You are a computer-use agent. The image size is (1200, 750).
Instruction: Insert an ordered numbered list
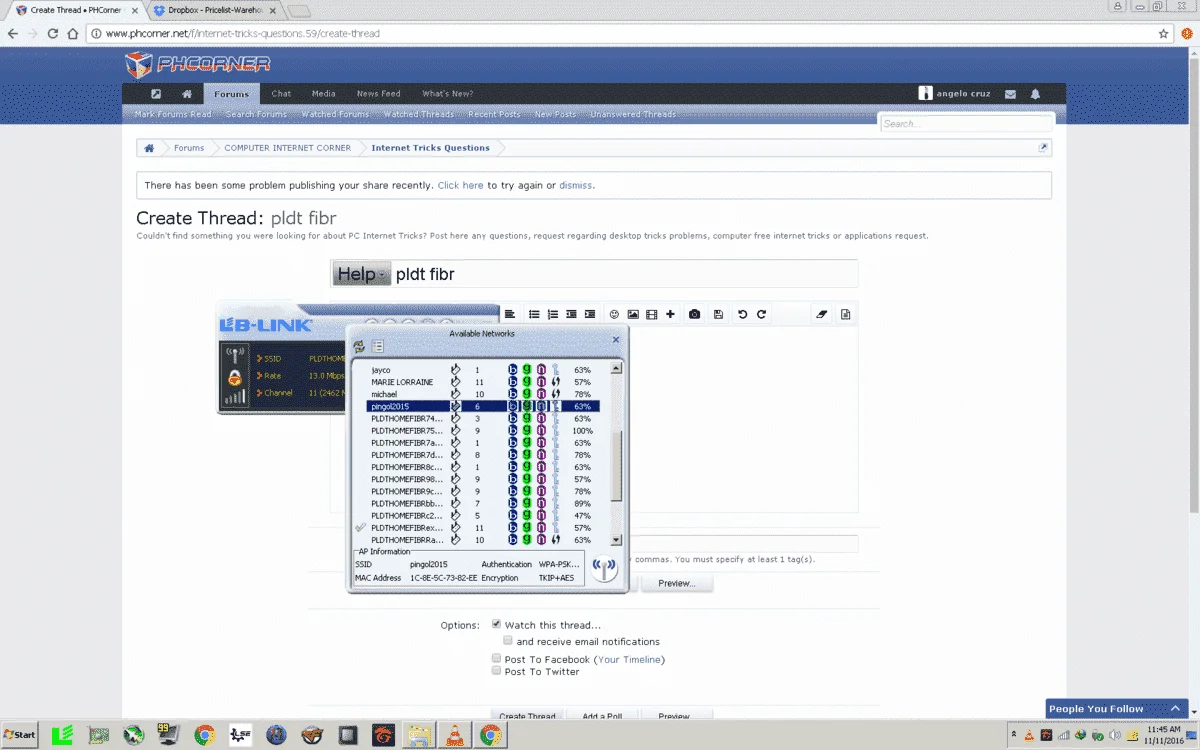[x=552, y=314]
